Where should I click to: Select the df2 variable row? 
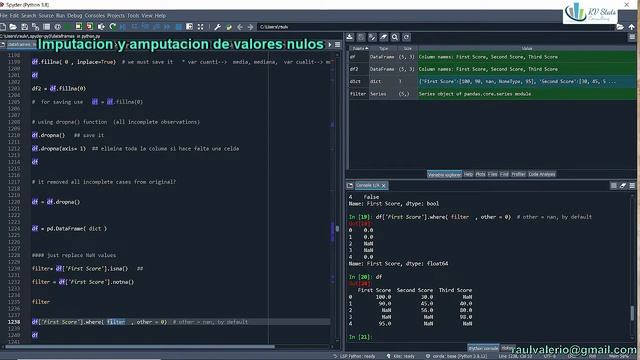(492, 69)
